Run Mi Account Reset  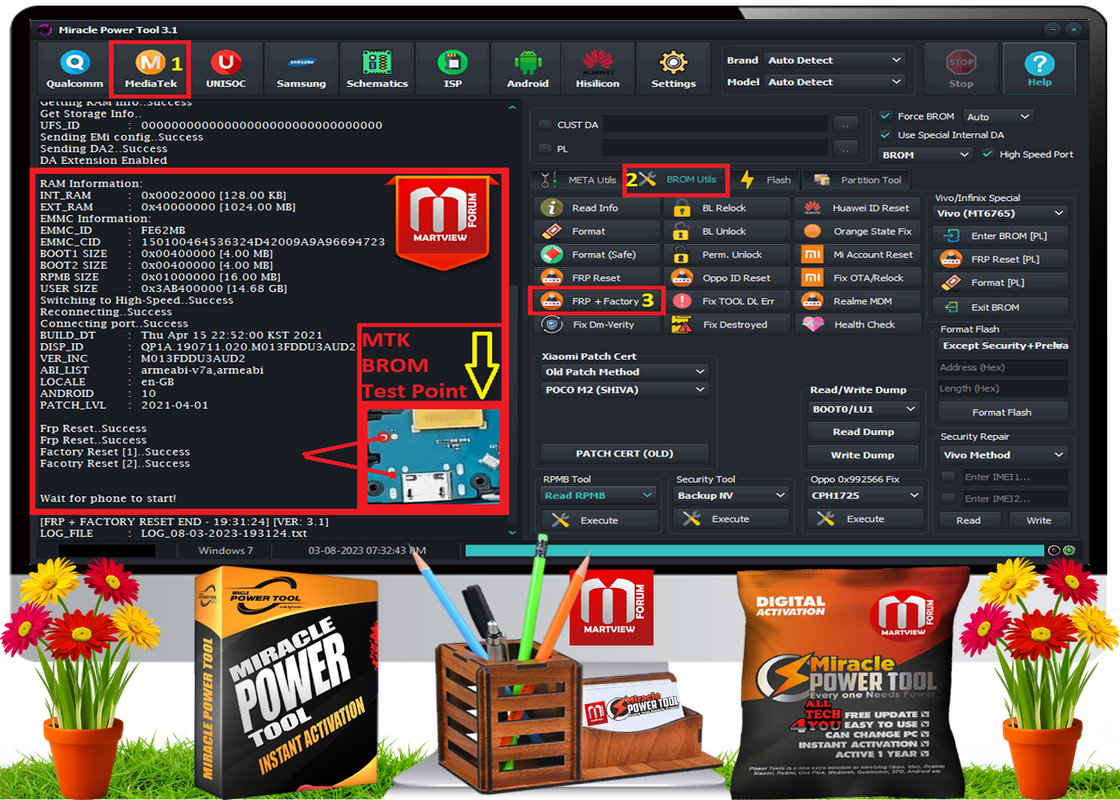click(858, 254)
